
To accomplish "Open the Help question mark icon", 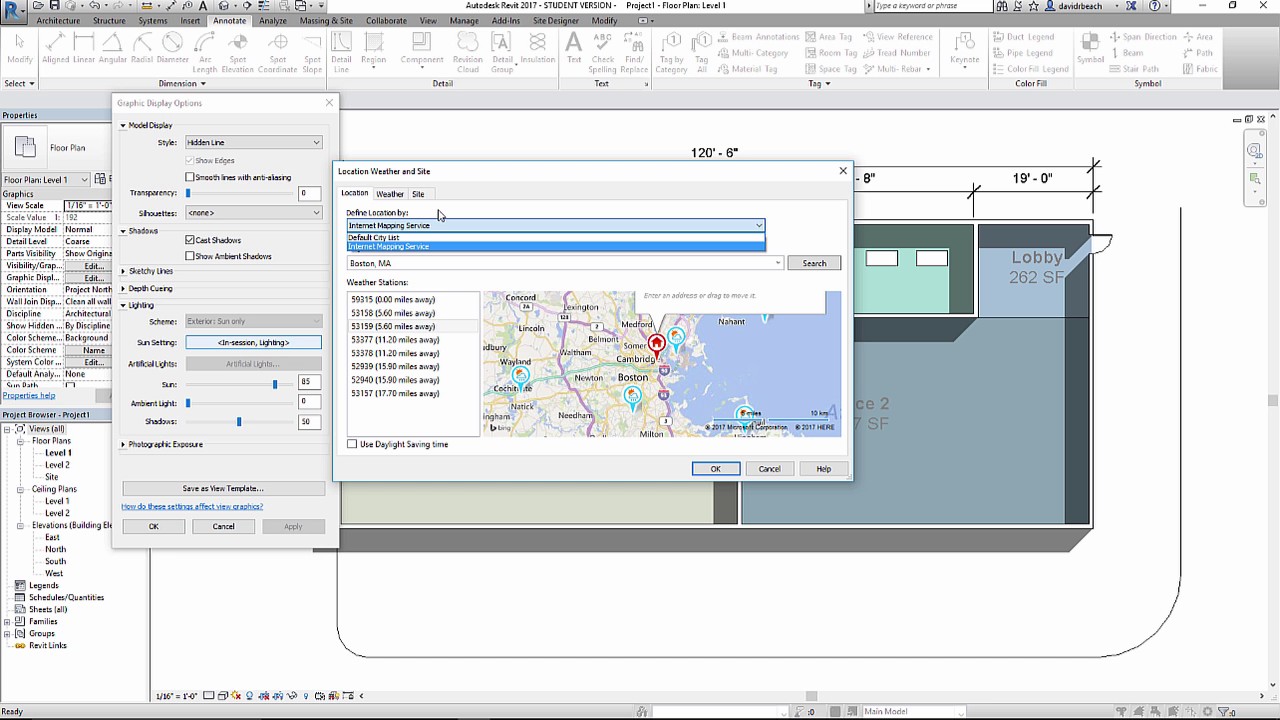I will pos(1156,6).
